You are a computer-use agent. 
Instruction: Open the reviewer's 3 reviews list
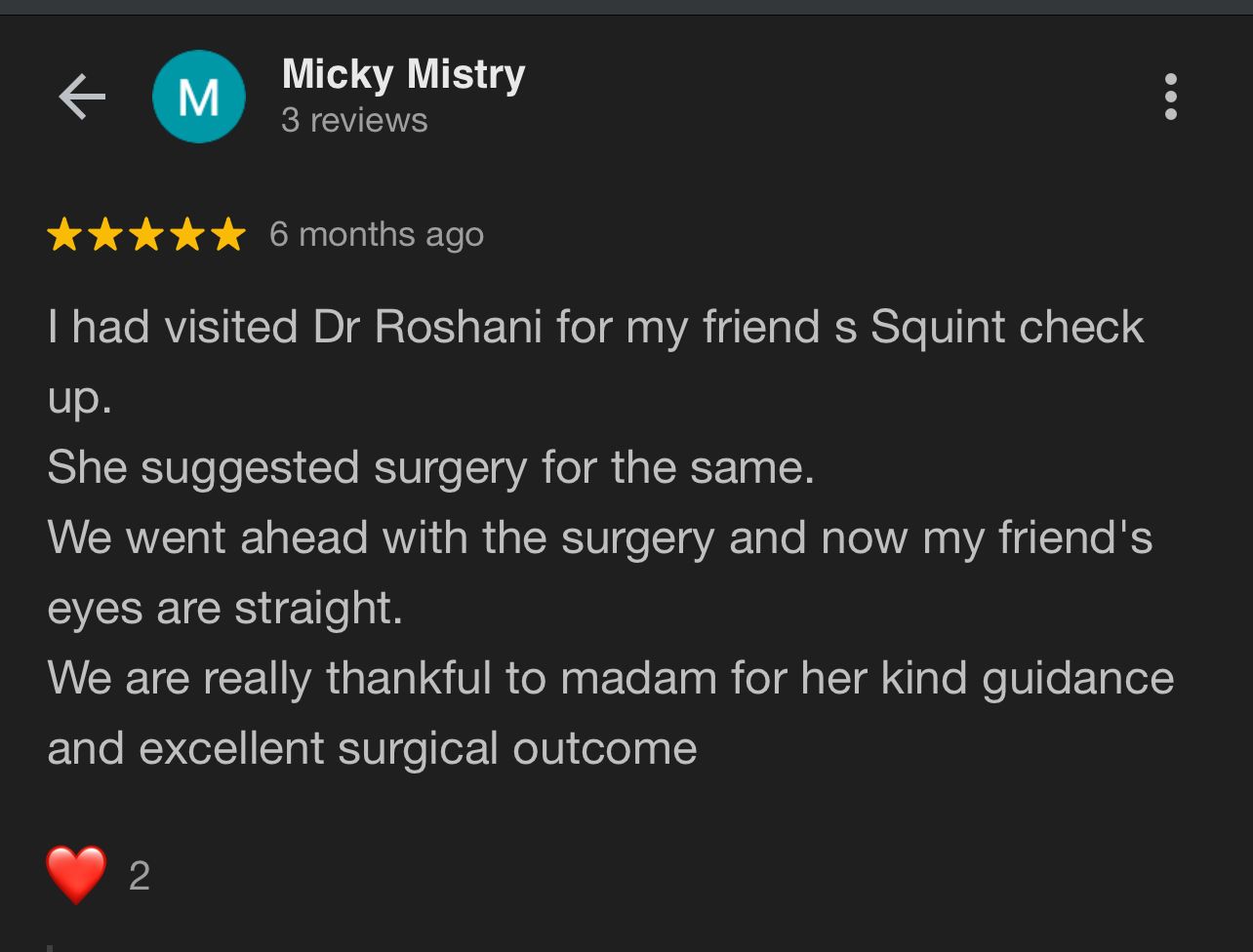tap(353, 120)
